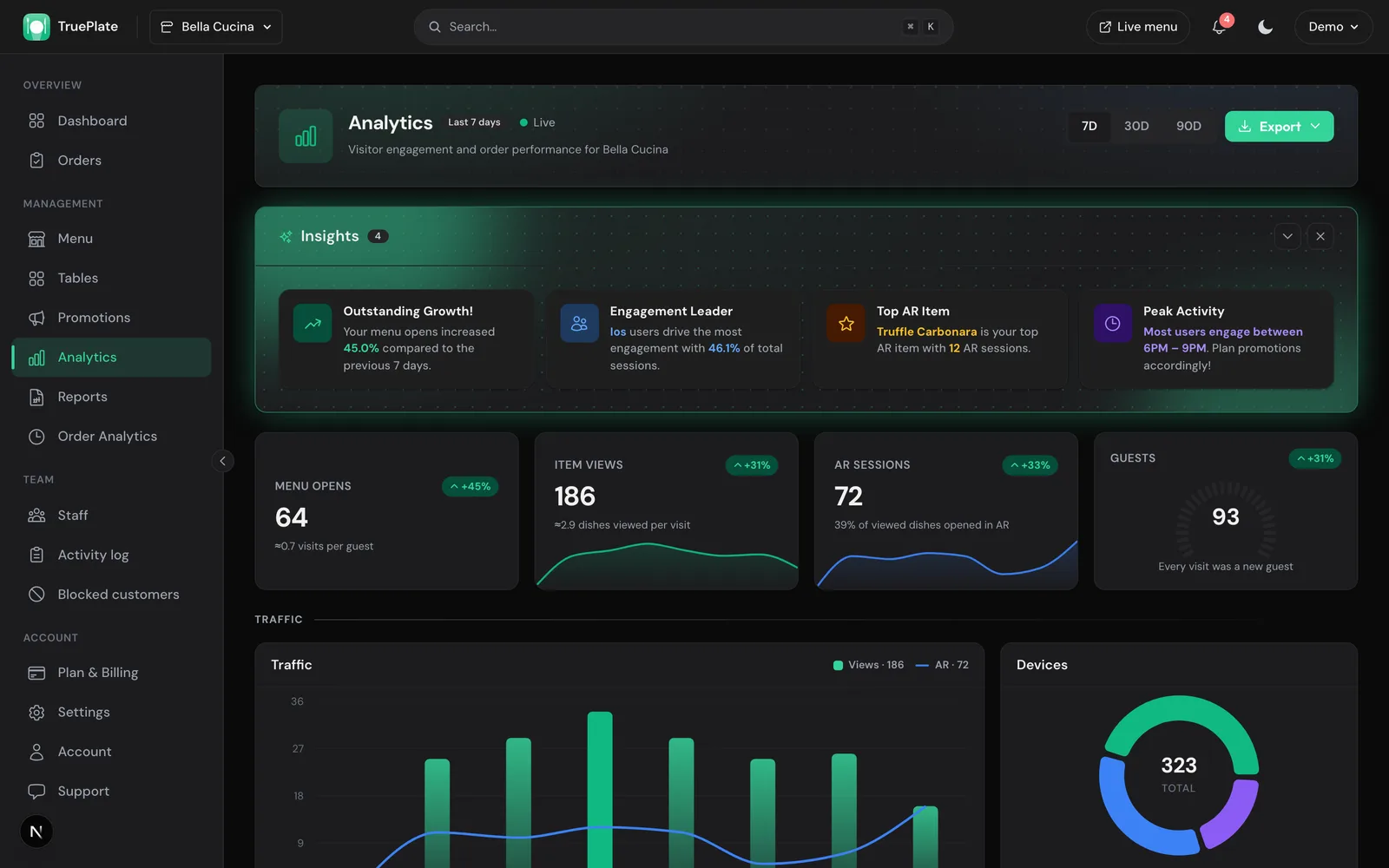Click the Account person icon

[x=36, y=752]
